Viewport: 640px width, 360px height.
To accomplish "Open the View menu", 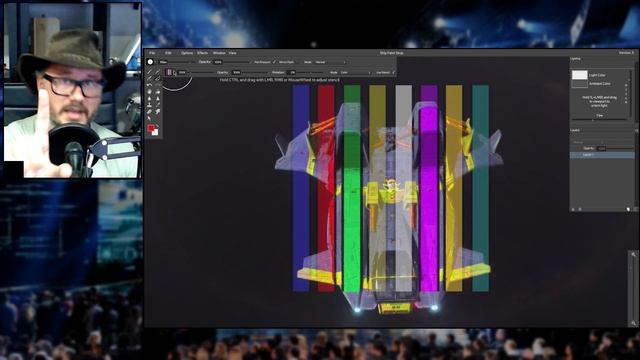I will point(232,53).
